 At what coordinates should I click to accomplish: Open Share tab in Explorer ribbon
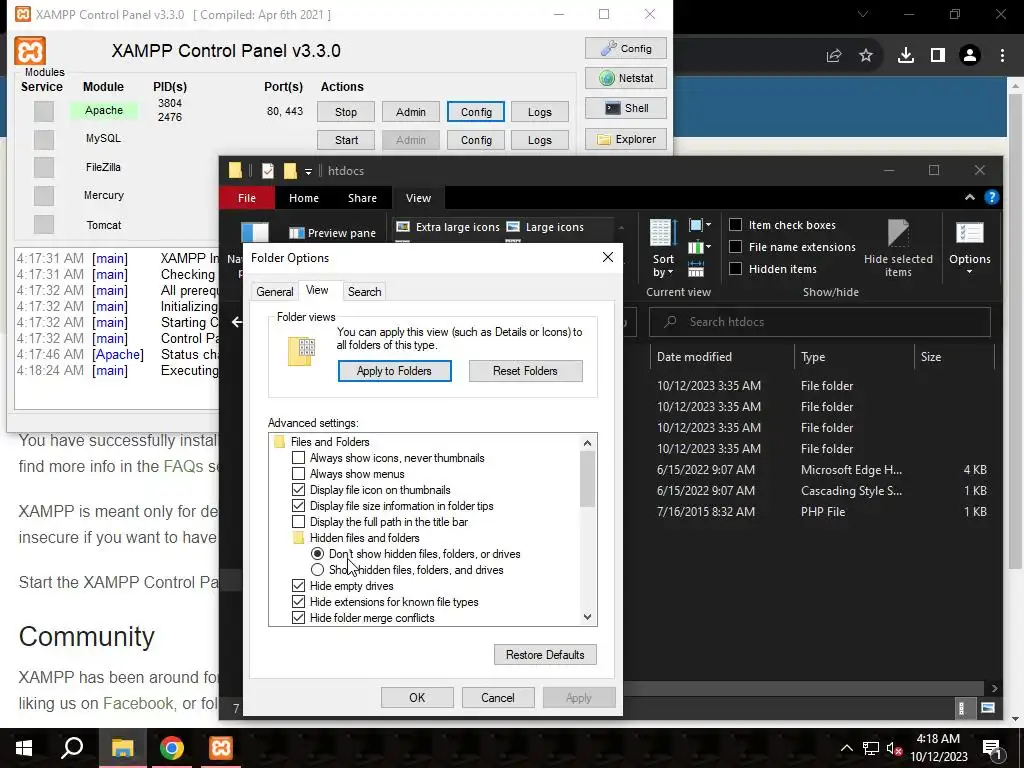[x=362, y=198]
